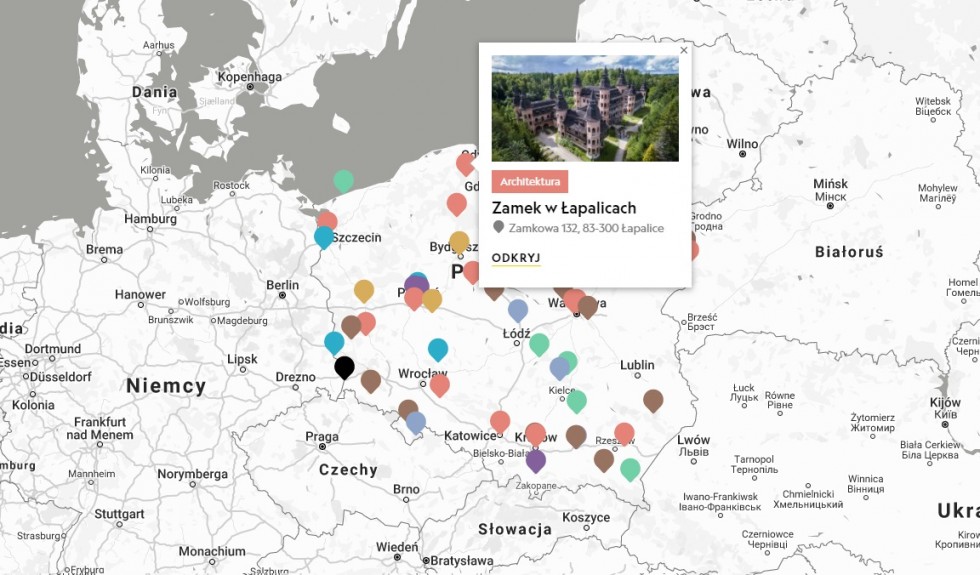
Task: Click the Lublin city label
Action: tap(638, 364)
